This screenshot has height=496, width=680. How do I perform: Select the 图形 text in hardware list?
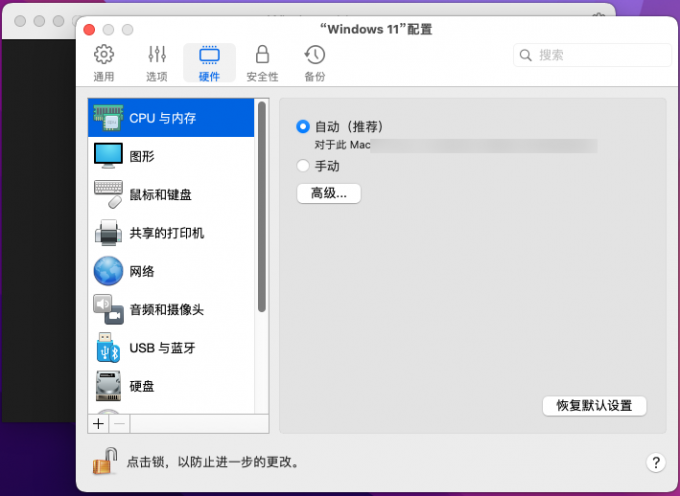tap(142, 156)
